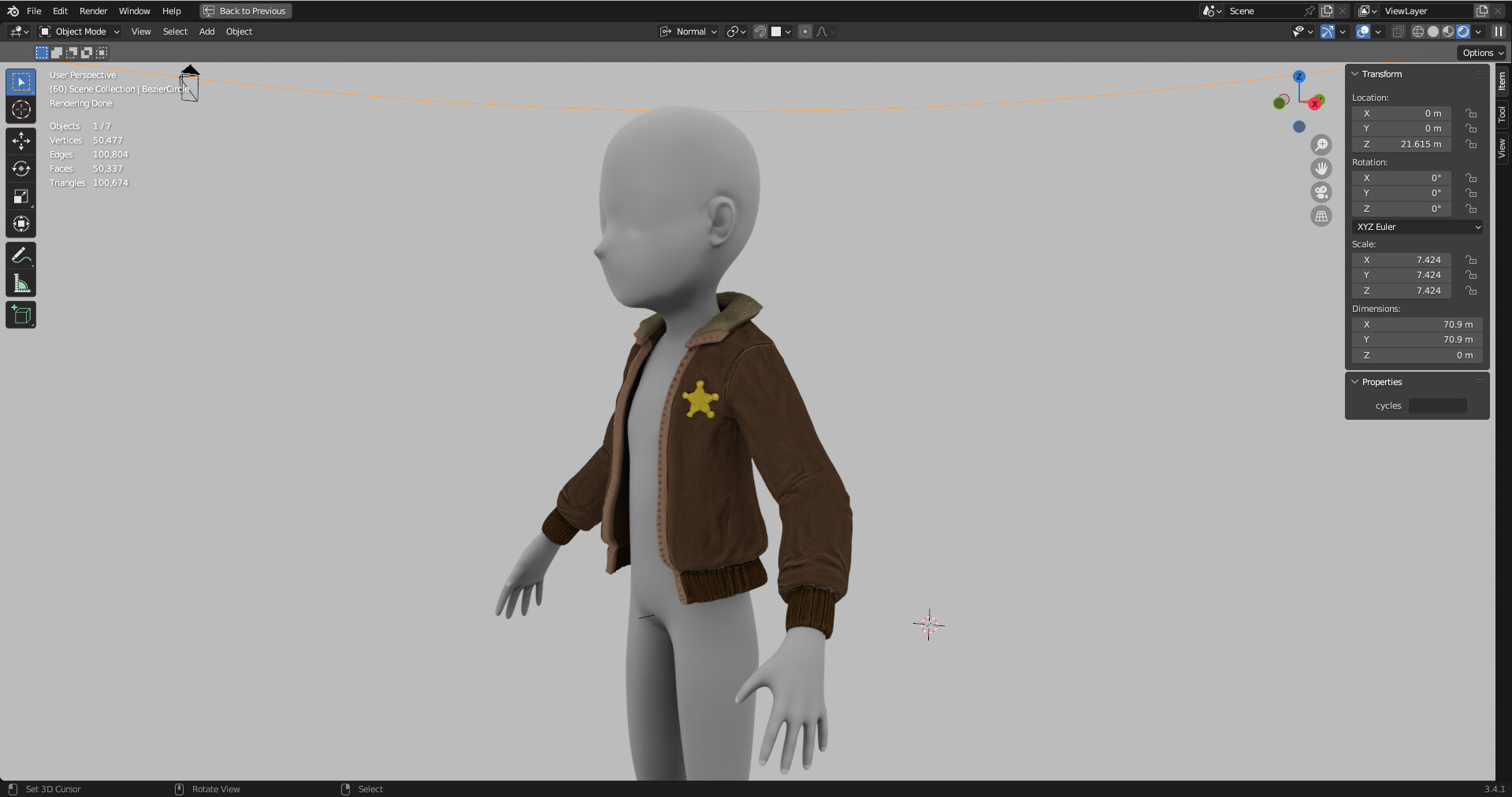Switch to wireframe viewport shading
The image size is (1512, 797).
pyautogui.click(x=1418, y=32)
